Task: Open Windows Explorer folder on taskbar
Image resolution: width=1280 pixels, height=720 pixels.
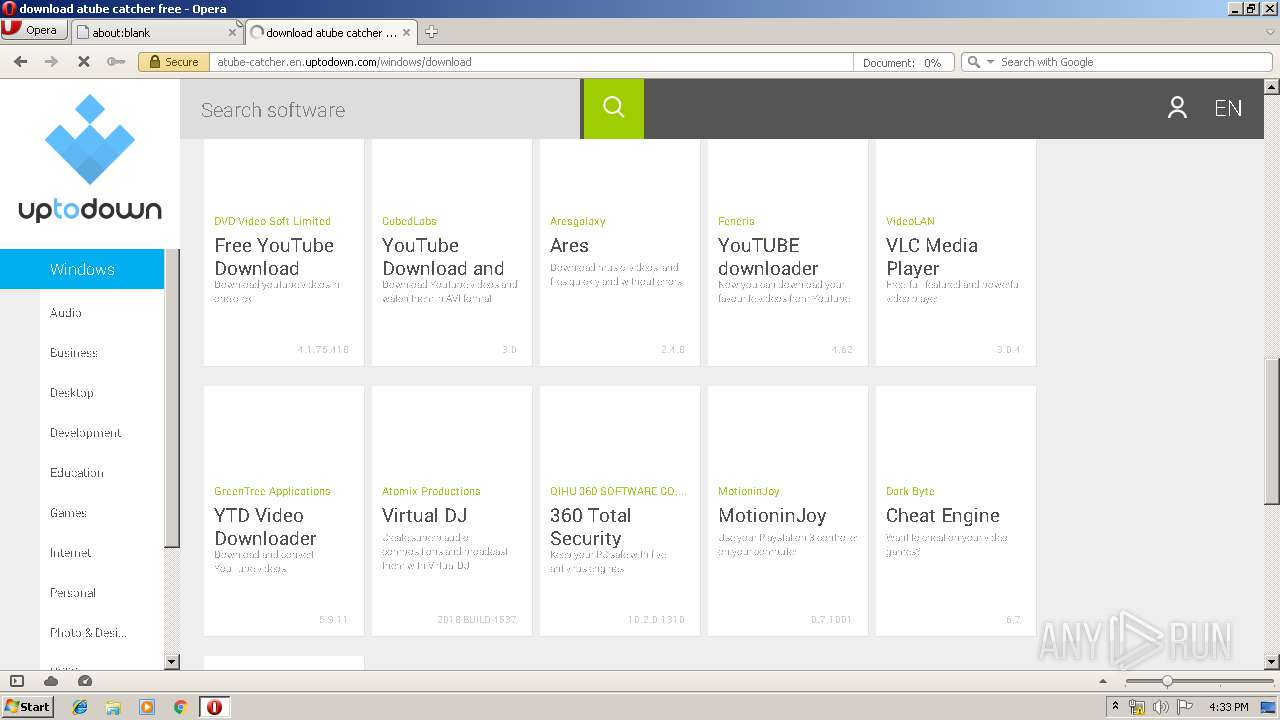Action: (113, 707)
